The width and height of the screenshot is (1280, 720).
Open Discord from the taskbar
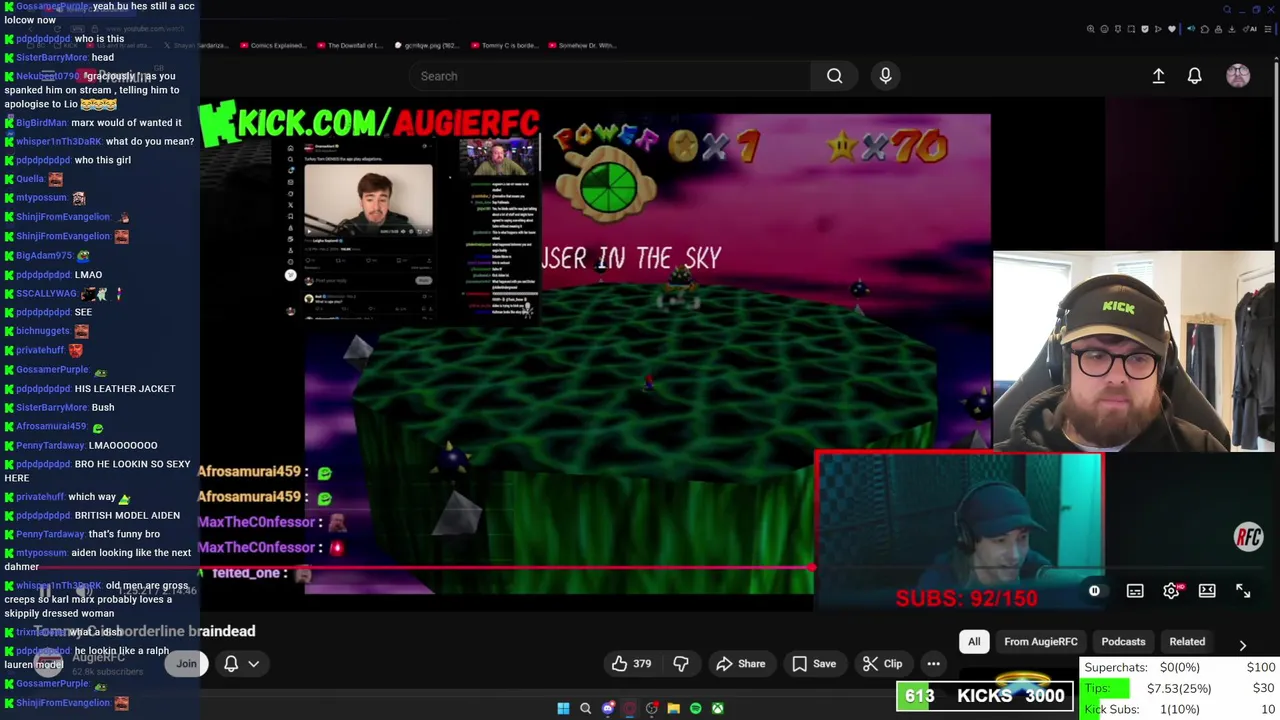point(608,709)
